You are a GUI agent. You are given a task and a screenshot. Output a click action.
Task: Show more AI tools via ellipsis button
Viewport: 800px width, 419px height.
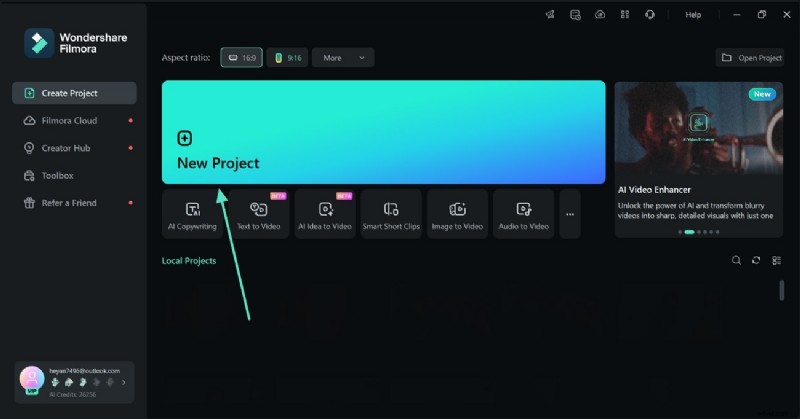570,214
